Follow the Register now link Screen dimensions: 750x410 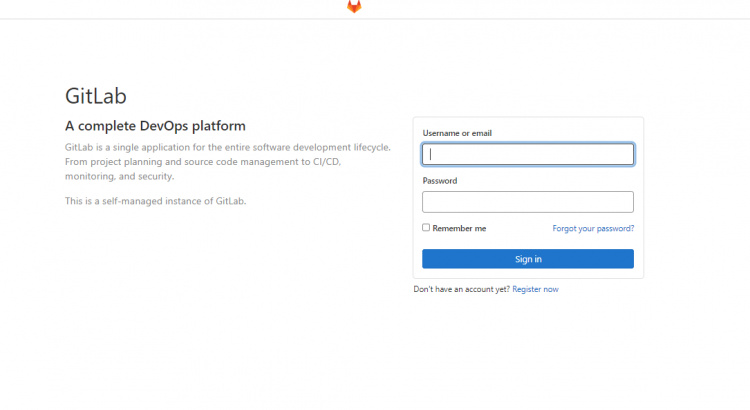click(x=535, y=289)
